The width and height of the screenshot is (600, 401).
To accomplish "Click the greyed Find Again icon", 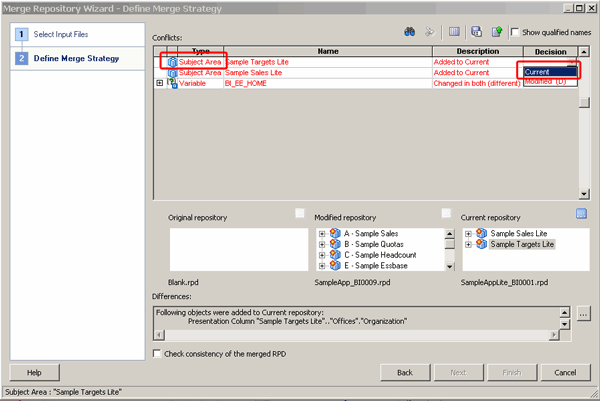I will pos(430,32).
